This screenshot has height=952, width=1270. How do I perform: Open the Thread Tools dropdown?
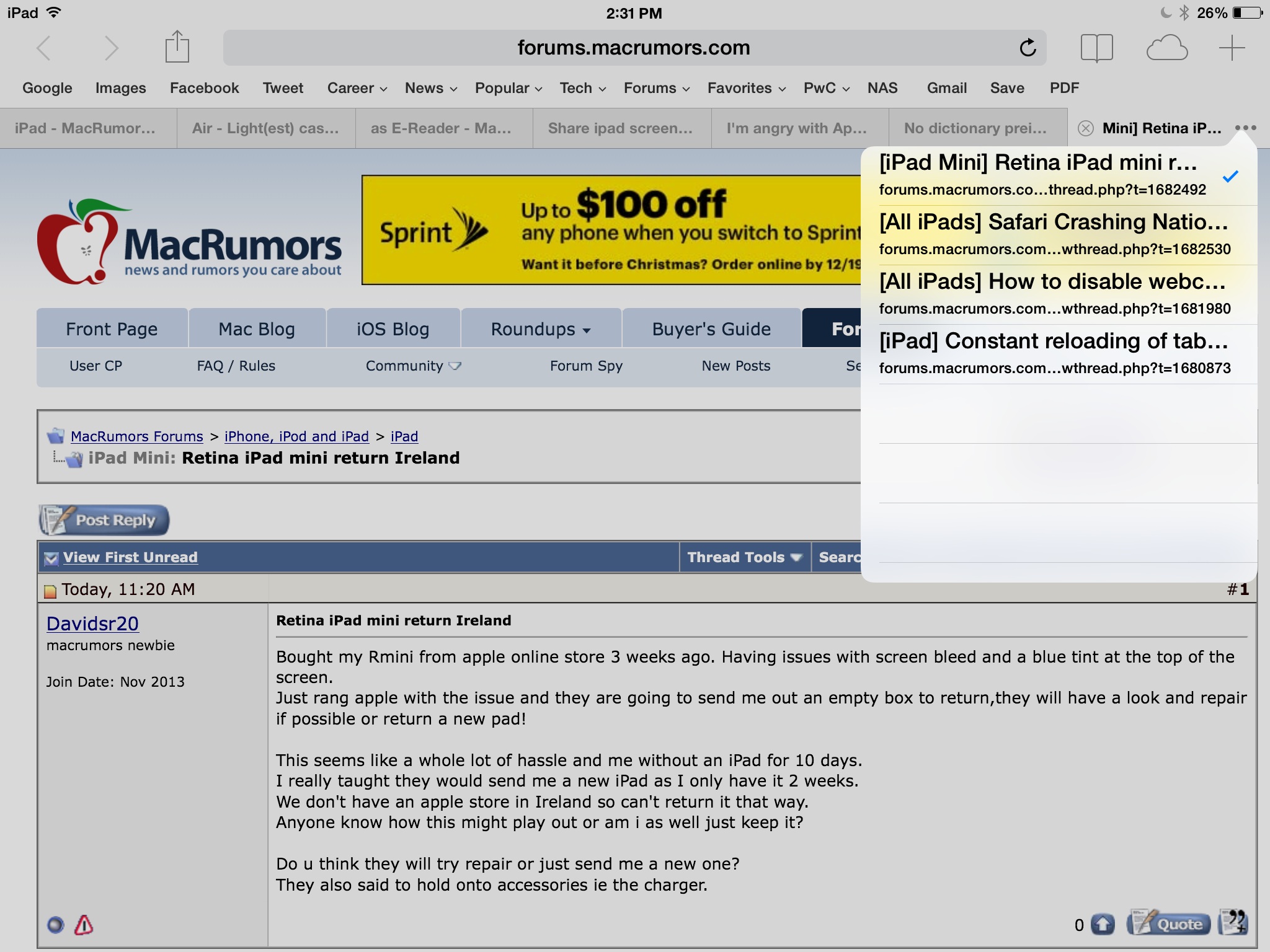(745, 557)
